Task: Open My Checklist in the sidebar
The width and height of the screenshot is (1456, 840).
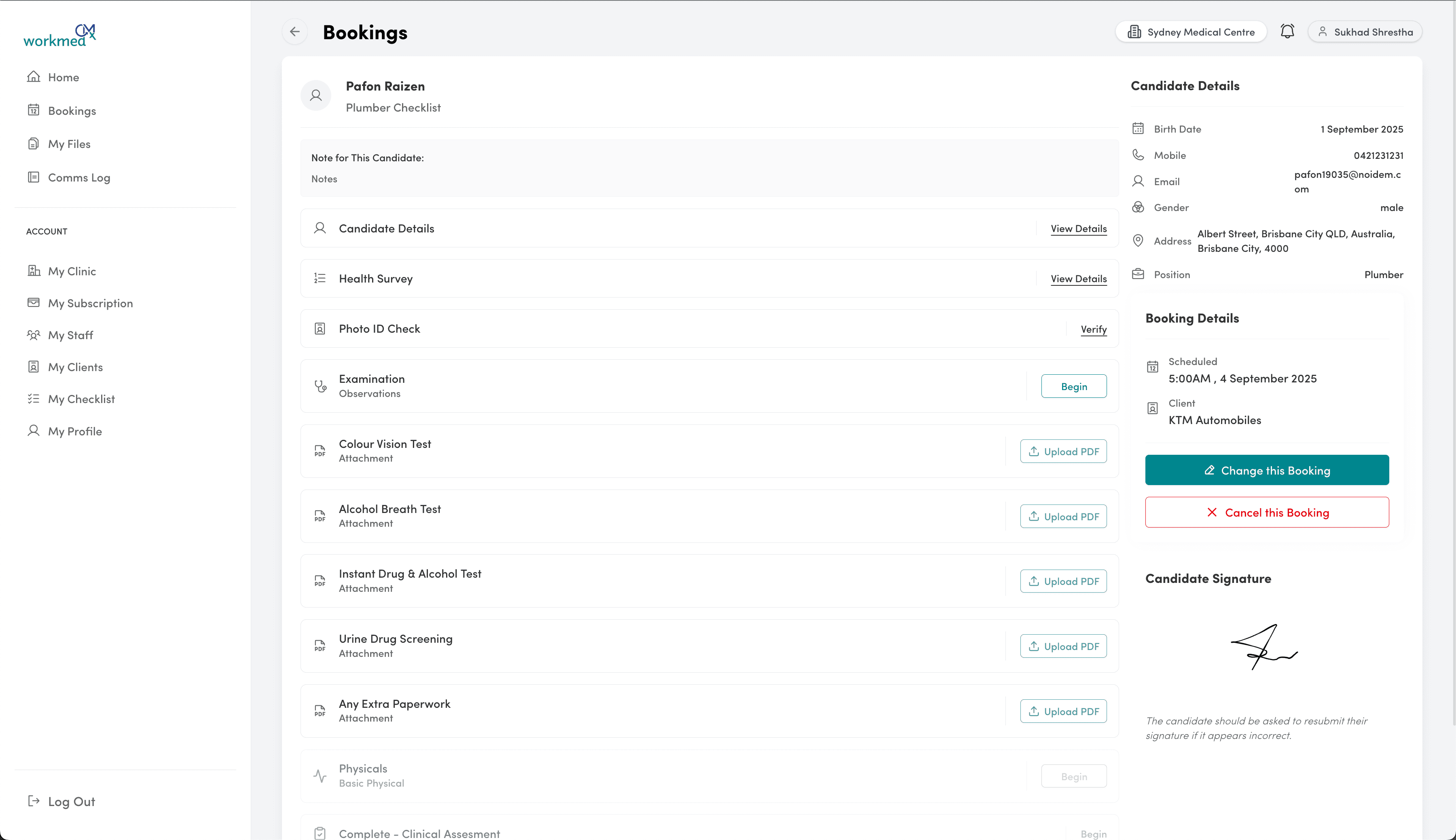Action: click(x=81, y=399)
